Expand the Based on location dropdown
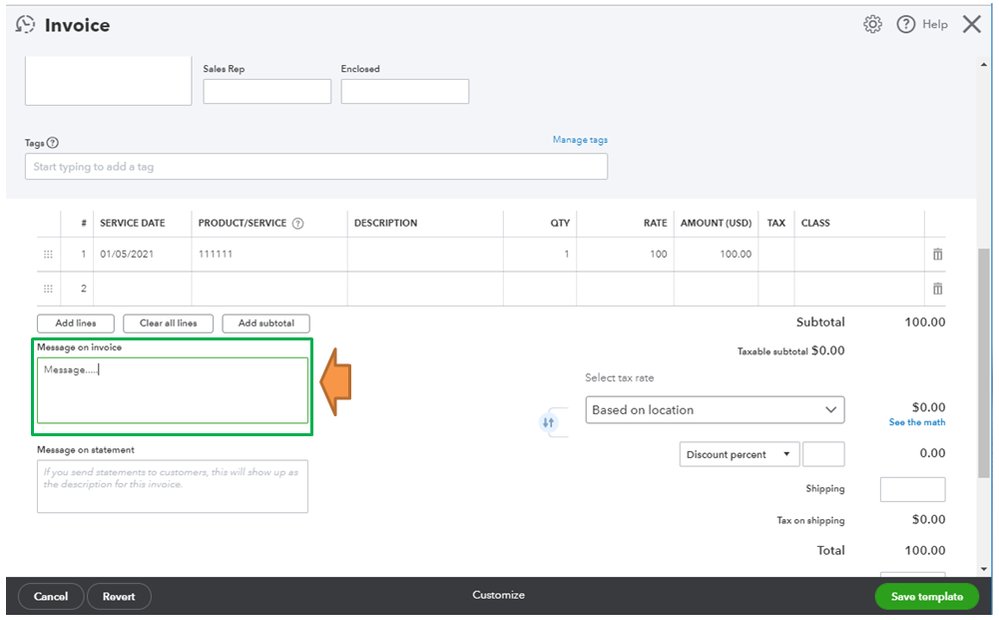The image size is (999, 620). [714, 410]
